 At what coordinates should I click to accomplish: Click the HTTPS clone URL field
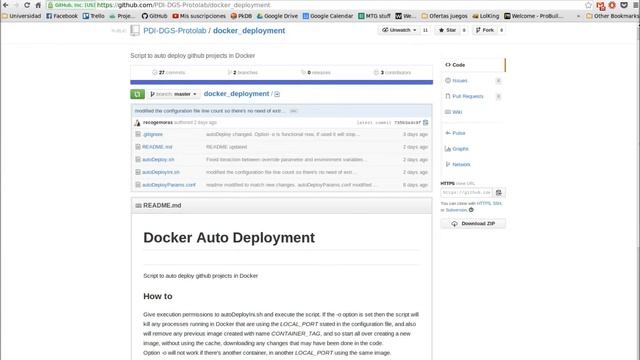(x=467, y=192)
